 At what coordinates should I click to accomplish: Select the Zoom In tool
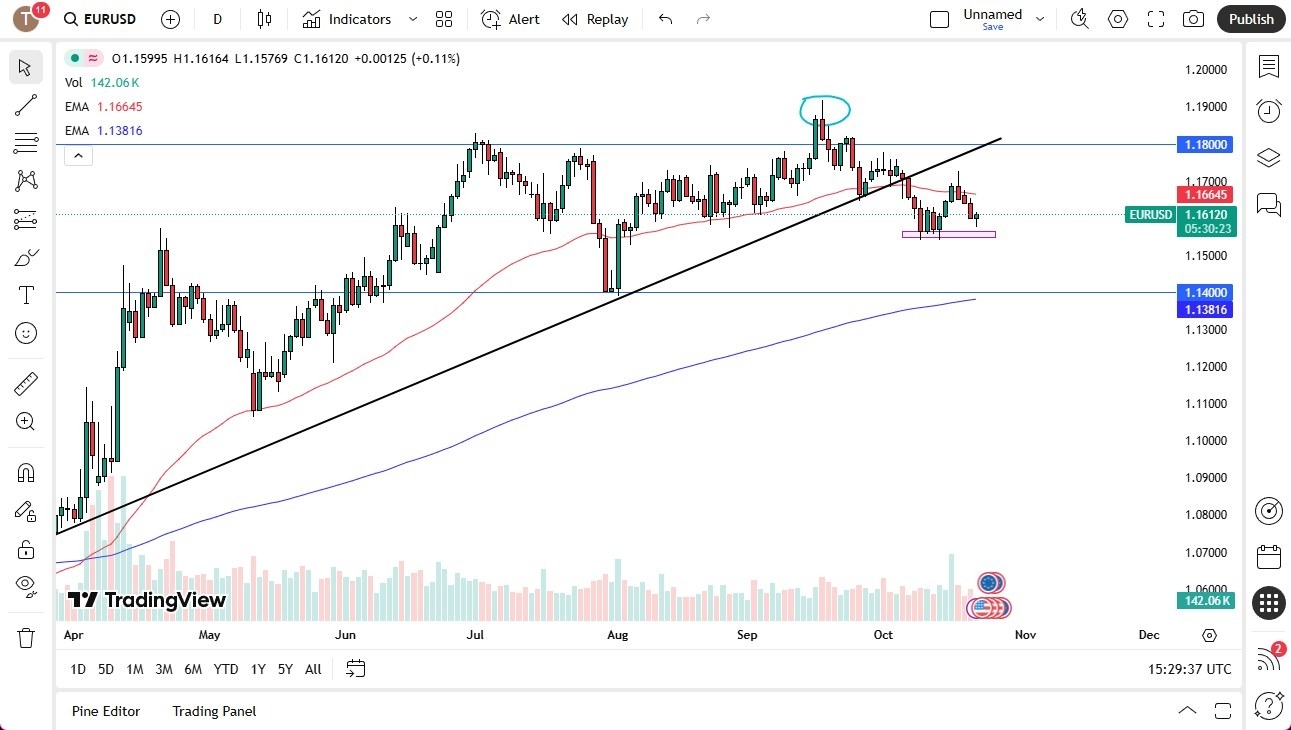(26, 421)
